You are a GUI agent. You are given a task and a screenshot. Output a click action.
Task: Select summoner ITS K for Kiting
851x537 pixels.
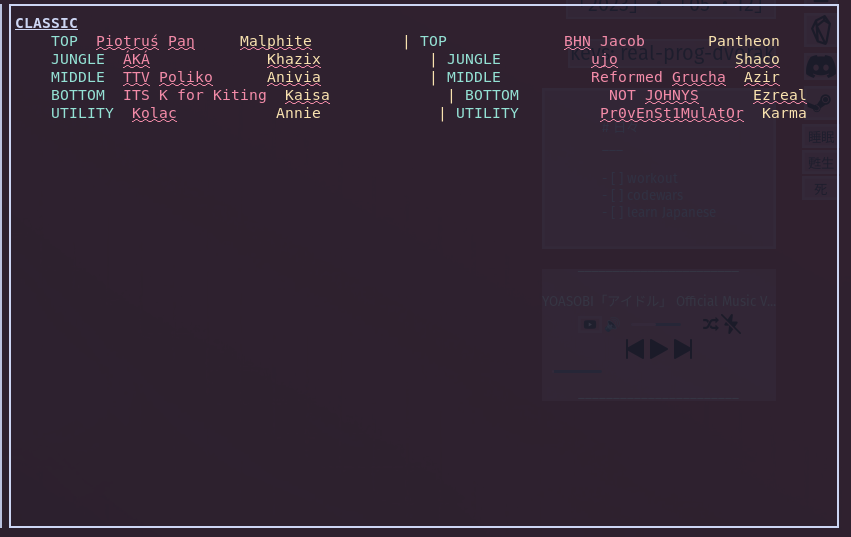[x=195, y=96]
